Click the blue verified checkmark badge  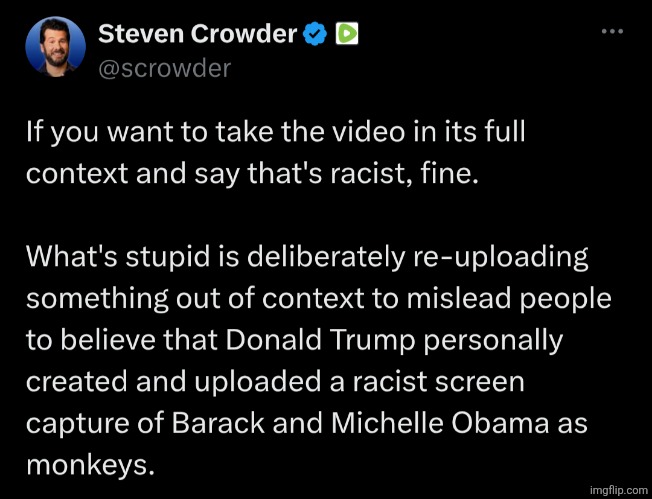pos(316,34)
